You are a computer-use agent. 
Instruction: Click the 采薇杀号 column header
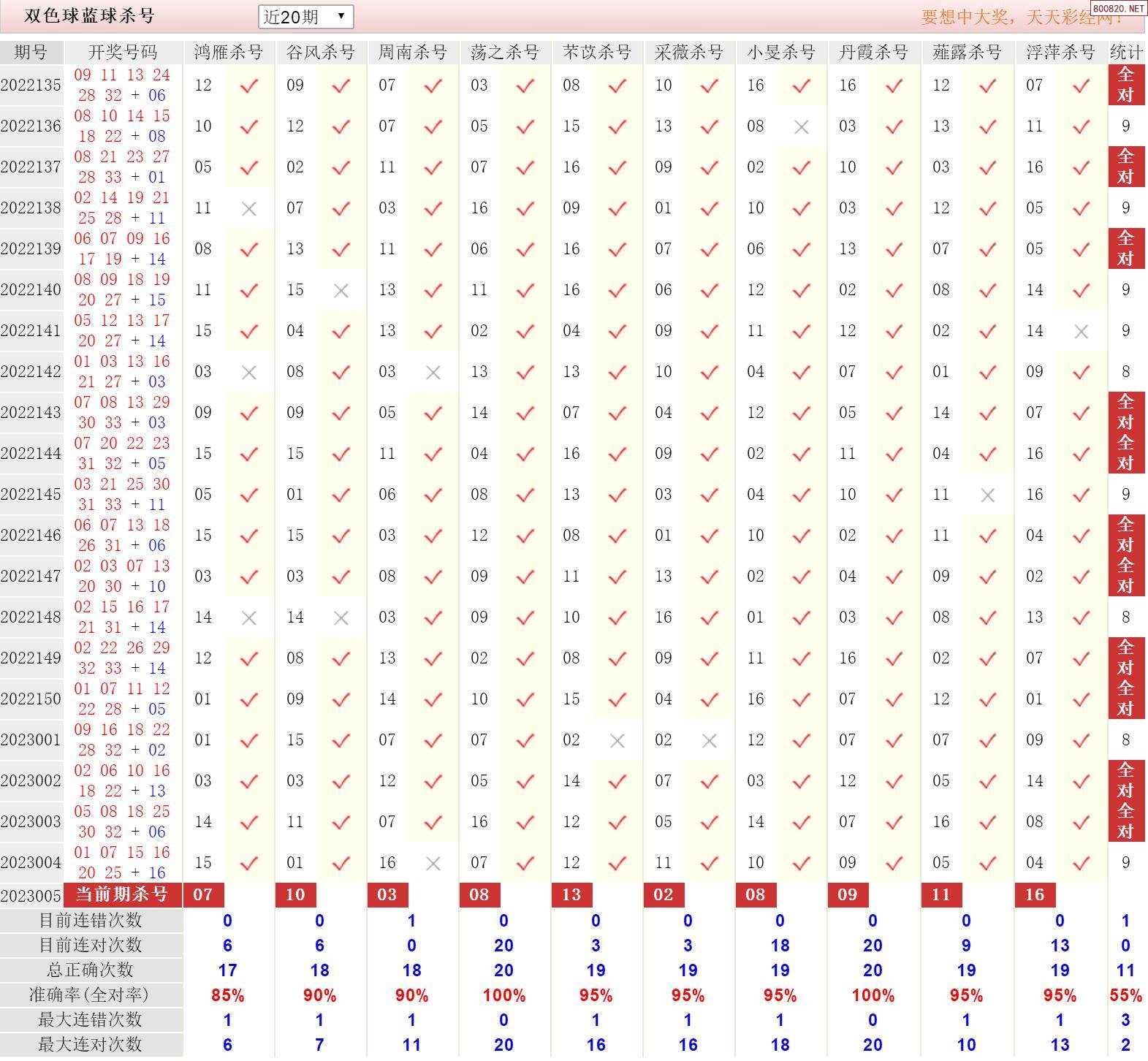pos(689,53)
